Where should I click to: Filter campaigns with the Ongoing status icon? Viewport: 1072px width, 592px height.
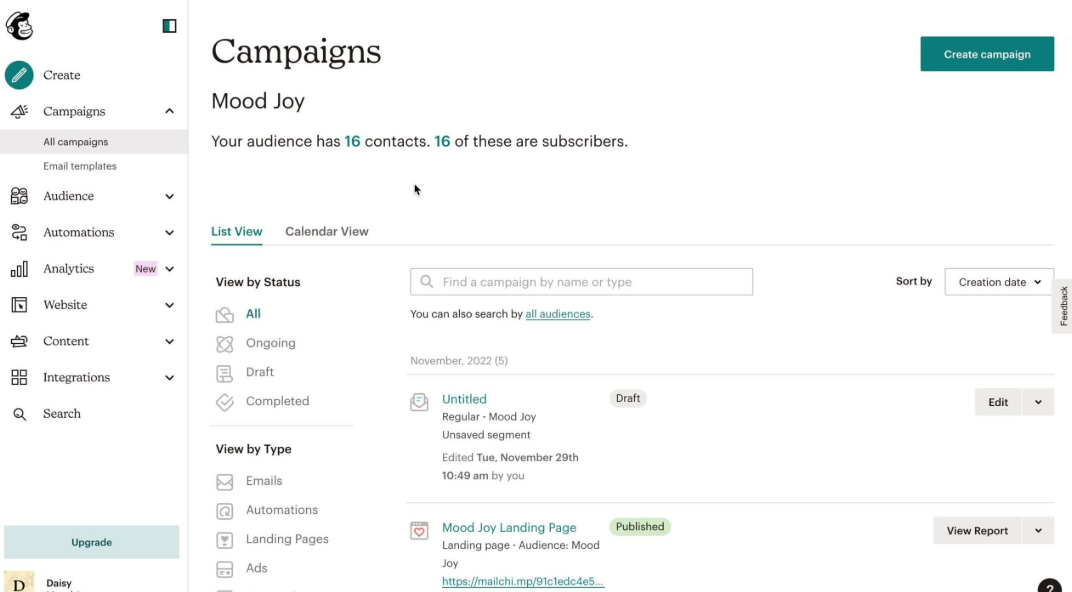(x=224, y=343)
